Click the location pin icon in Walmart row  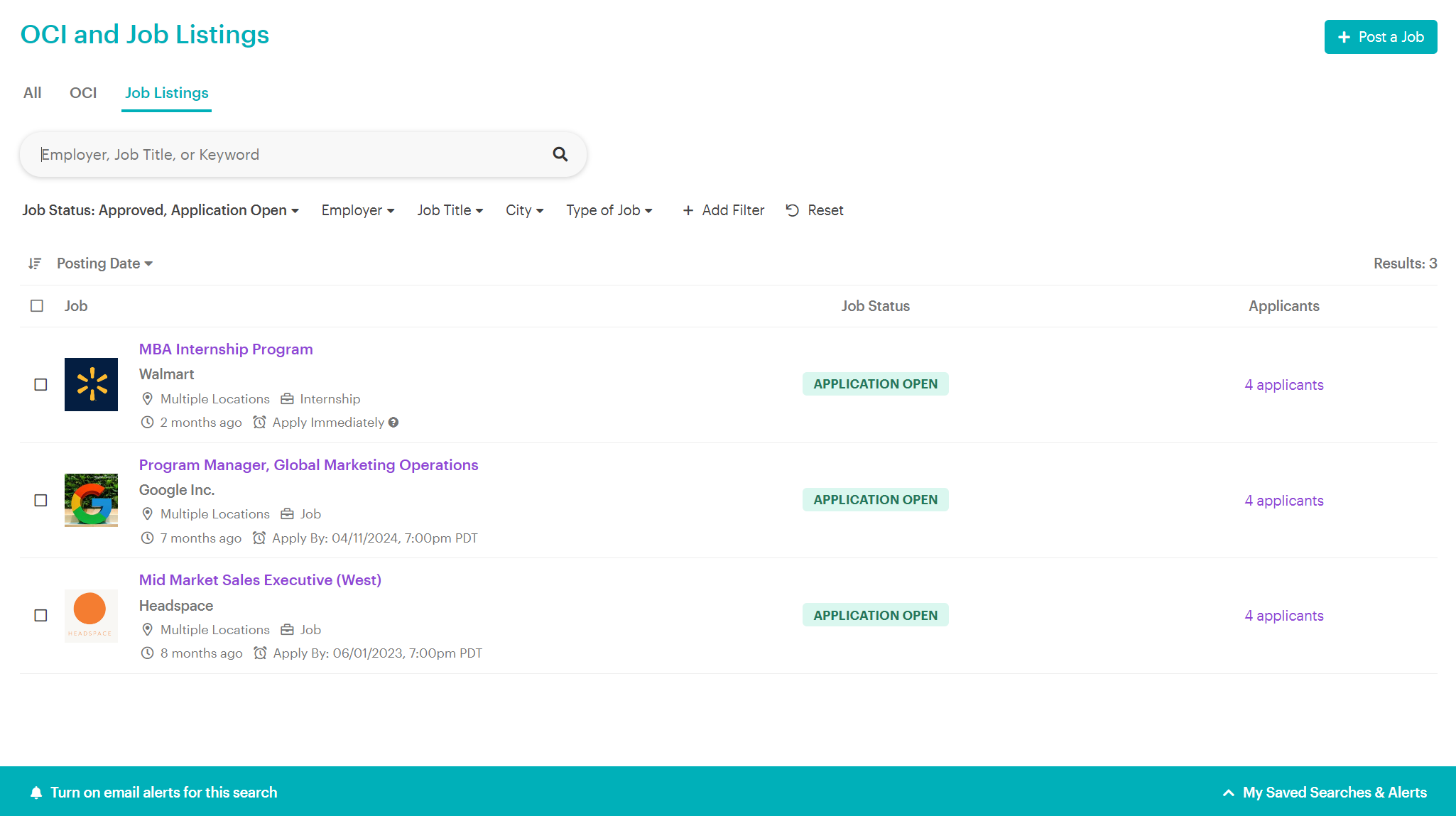[x=148, y=399]
